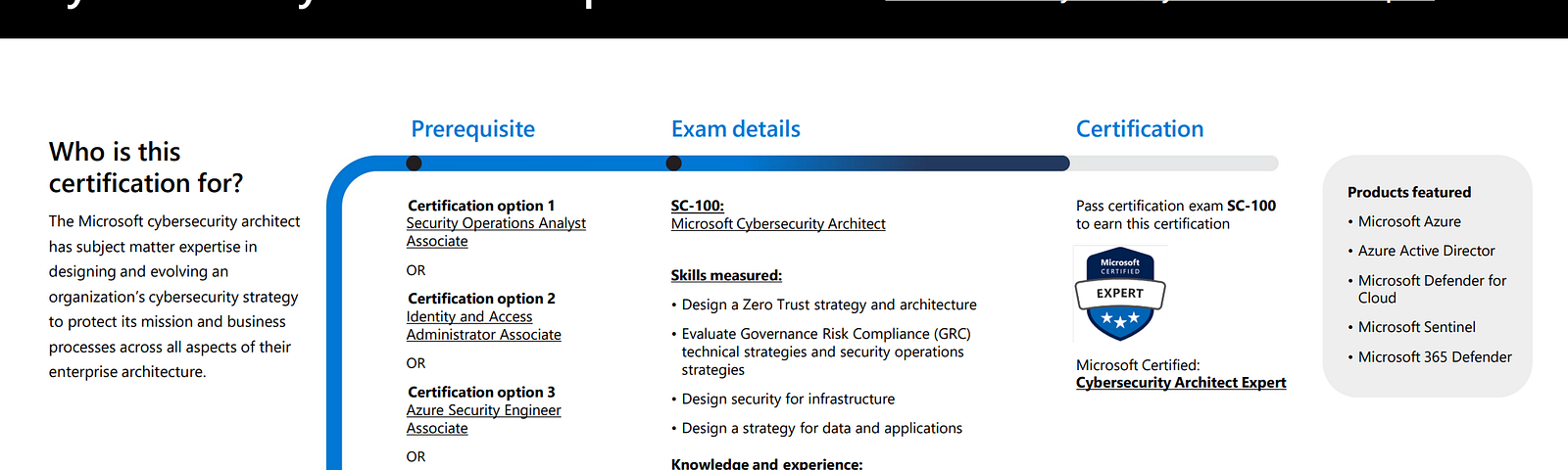This screenshot has width=1568, height=470.
Task: Open the Microsoft Cybersecurity Architect exam link
Action: (778, 223)
